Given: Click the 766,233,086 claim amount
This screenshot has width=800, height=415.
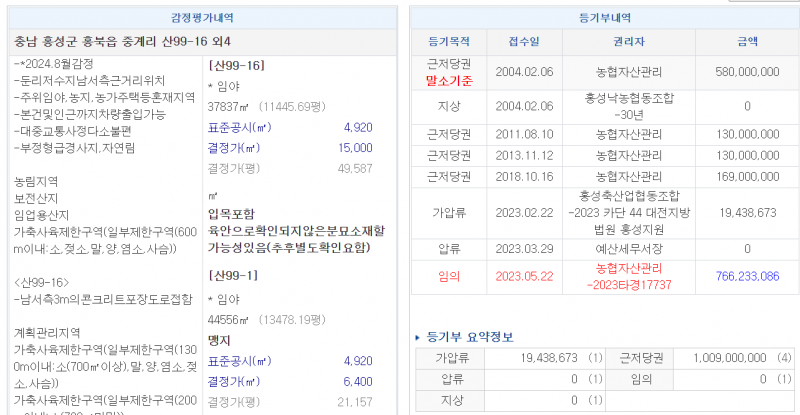Looking at the screenshot, I should coord(747,274).
